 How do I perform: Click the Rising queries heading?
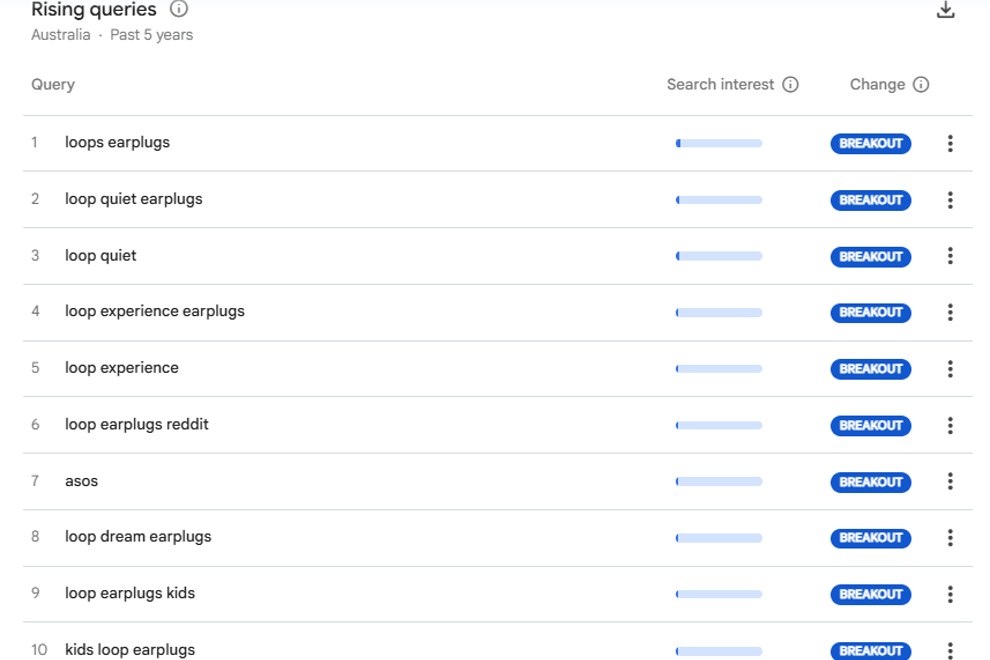(x=93, y=9)
